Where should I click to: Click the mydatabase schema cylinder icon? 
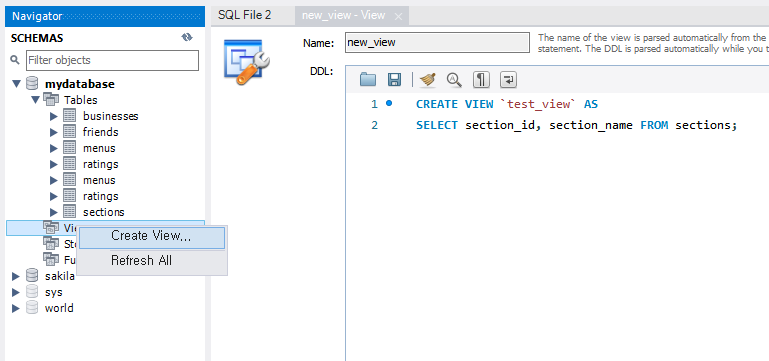click(32, 84)
